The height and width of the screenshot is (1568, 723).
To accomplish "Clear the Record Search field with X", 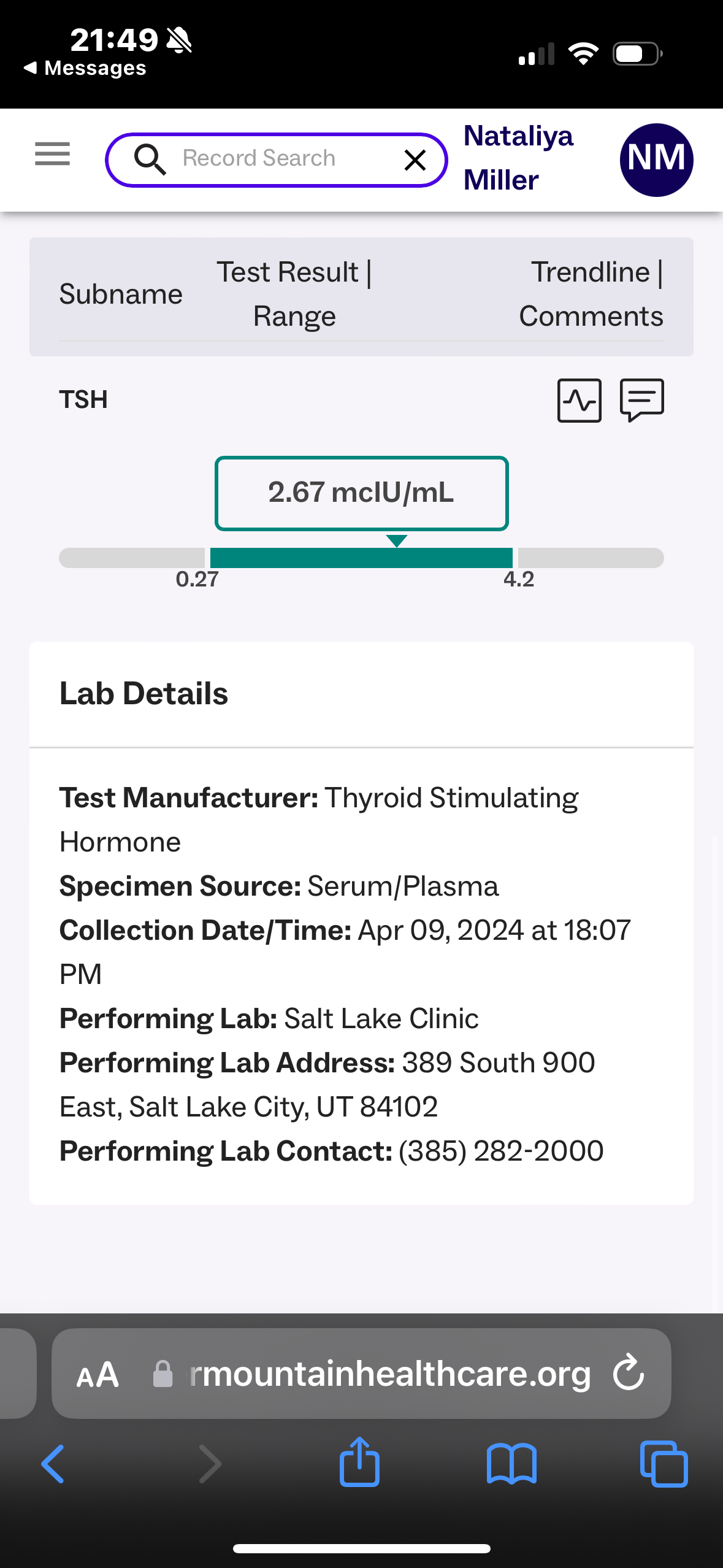I will coord(415,160).
